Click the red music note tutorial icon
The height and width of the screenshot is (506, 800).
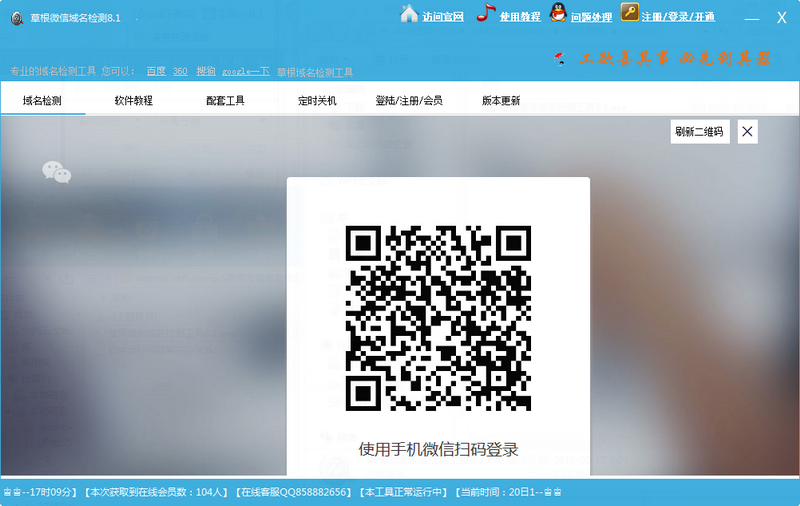[486, 13]
